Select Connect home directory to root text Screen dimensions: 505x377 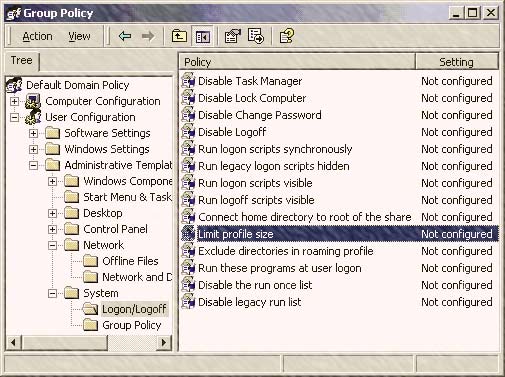click(x=305, y=217)
